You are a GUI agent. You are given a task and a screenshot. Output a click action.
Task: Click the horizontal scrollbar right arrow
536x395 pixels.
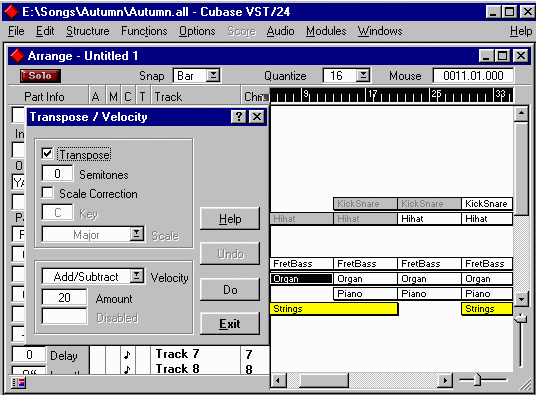(445, 380)
